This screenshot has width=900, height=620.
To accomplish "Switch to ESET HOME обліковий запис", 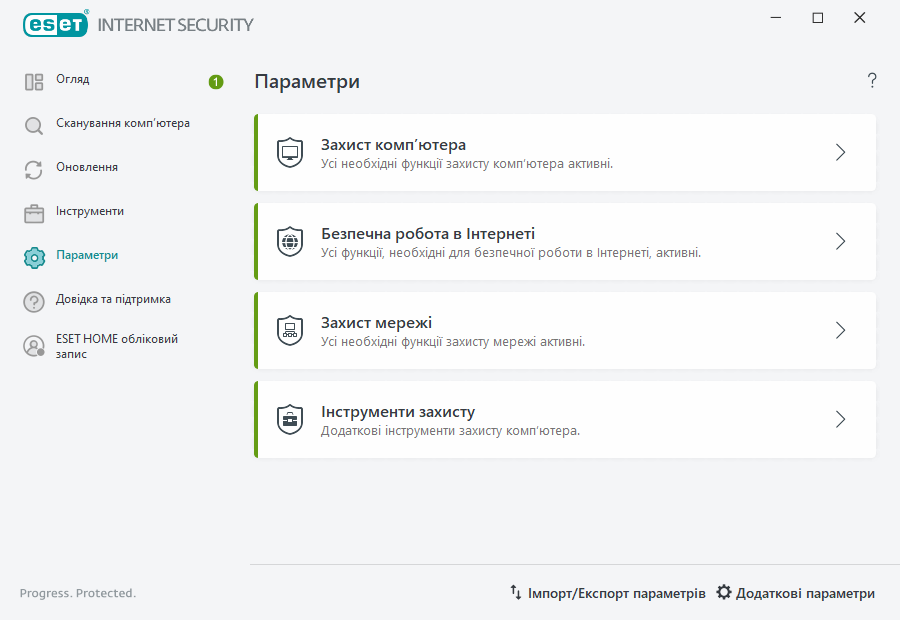I will coord(117,346).
